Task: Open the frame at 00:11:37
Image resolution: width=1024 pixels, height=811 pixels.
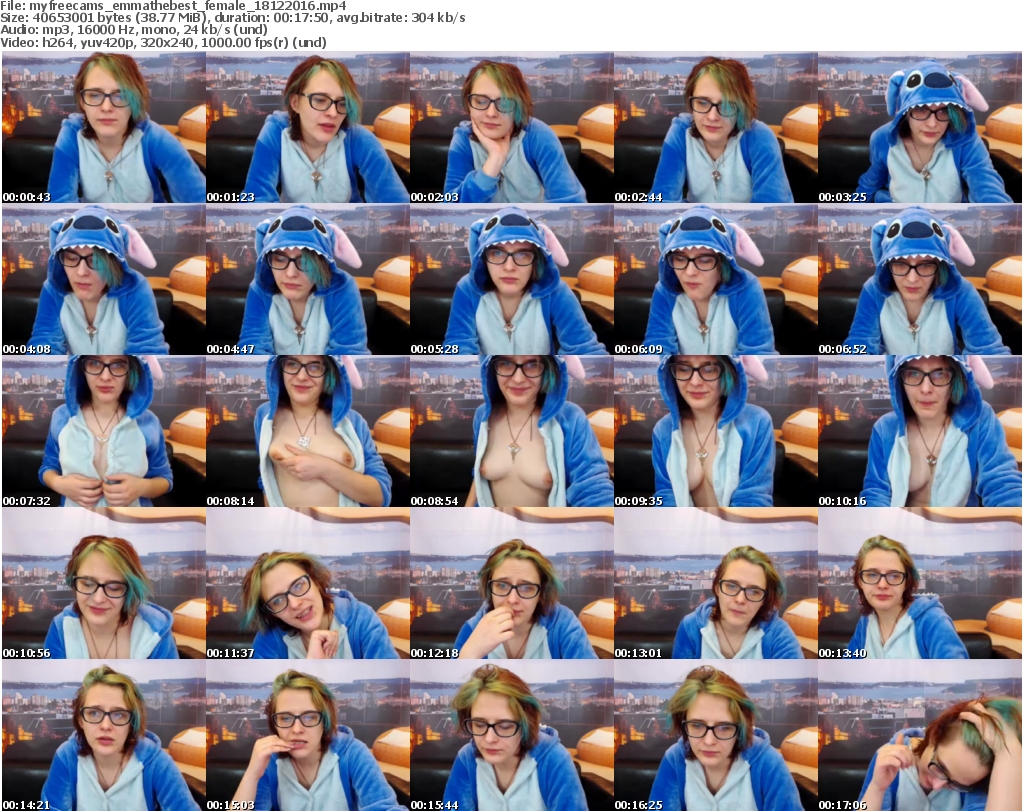Action: pyautogui.click(x=308, y=583)
